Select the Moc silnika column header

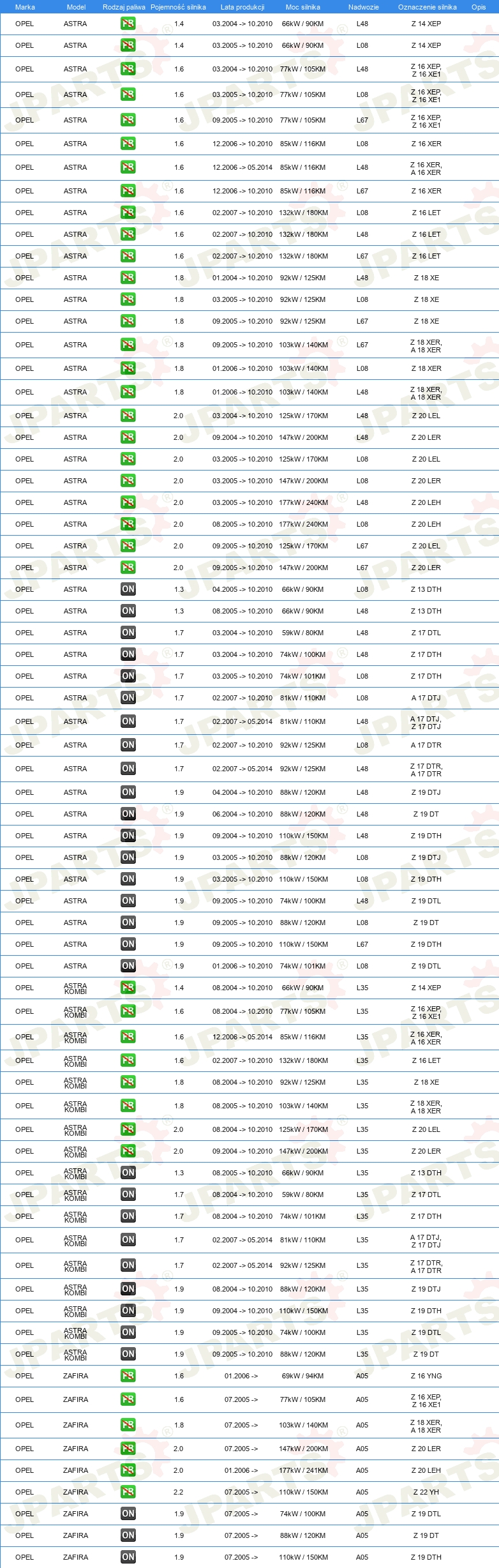click(x=303, y=7)
